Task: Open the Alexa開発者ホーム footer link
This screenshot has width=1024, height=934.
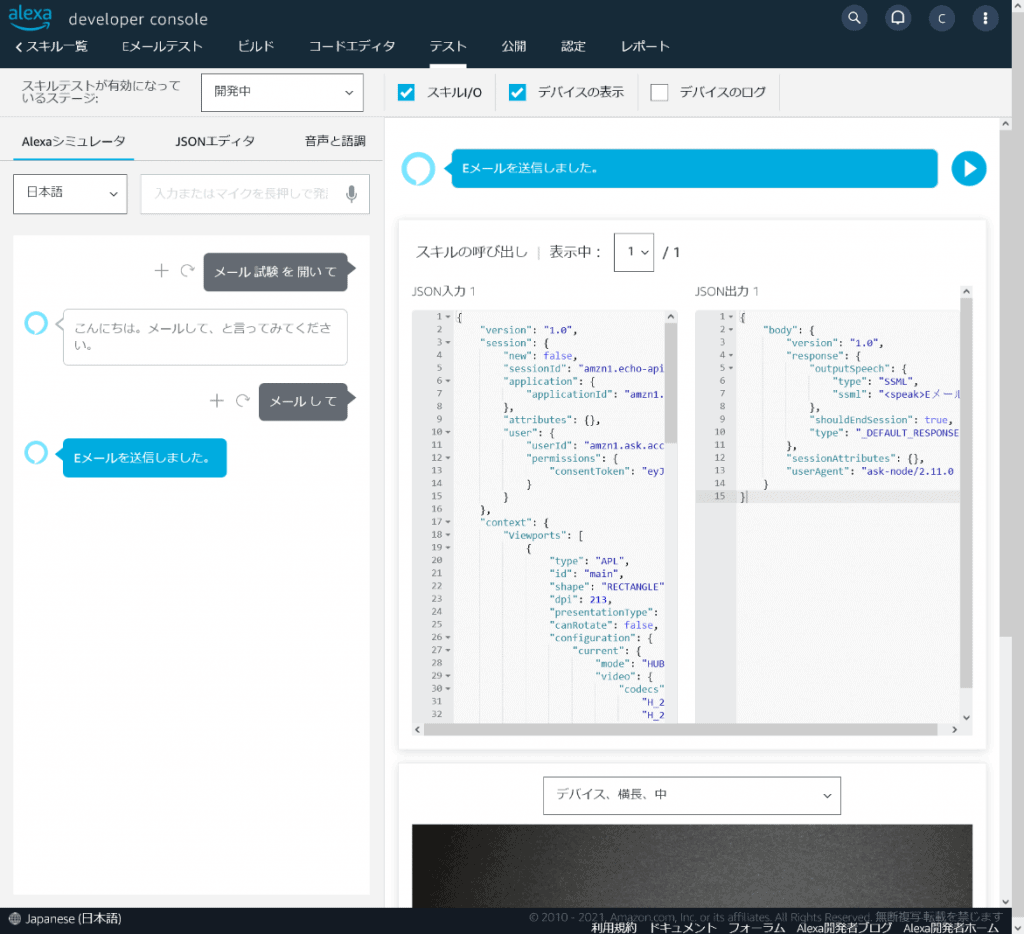Action: click(x=951, y=927)
